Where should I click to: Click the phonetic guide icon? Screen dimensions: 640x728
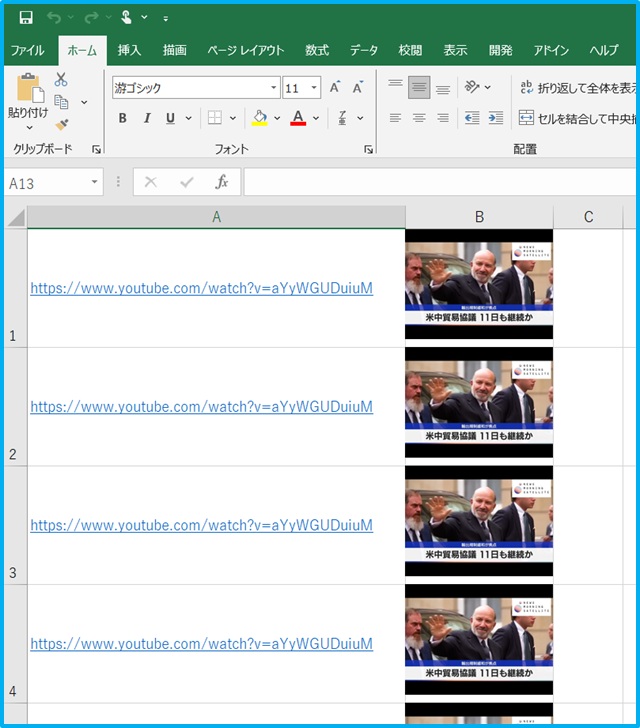coord(342,118)
